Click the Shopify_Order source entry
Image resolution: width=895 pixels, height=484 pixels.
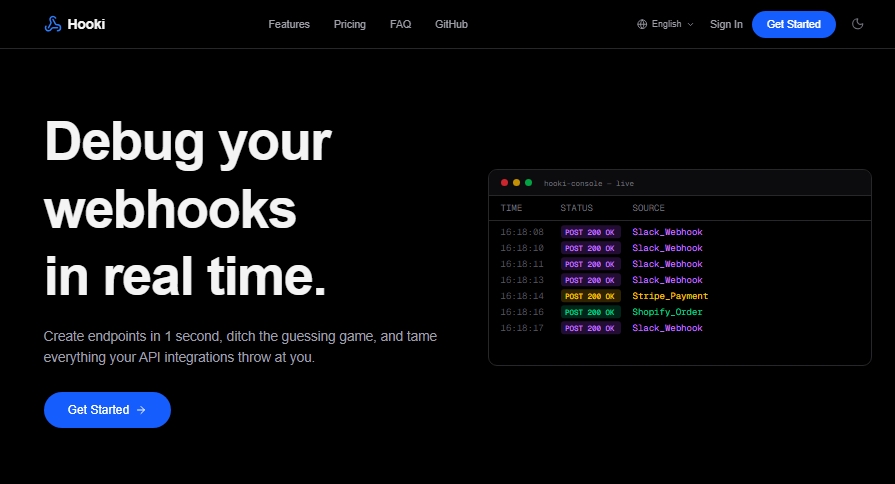pos(667,312)
